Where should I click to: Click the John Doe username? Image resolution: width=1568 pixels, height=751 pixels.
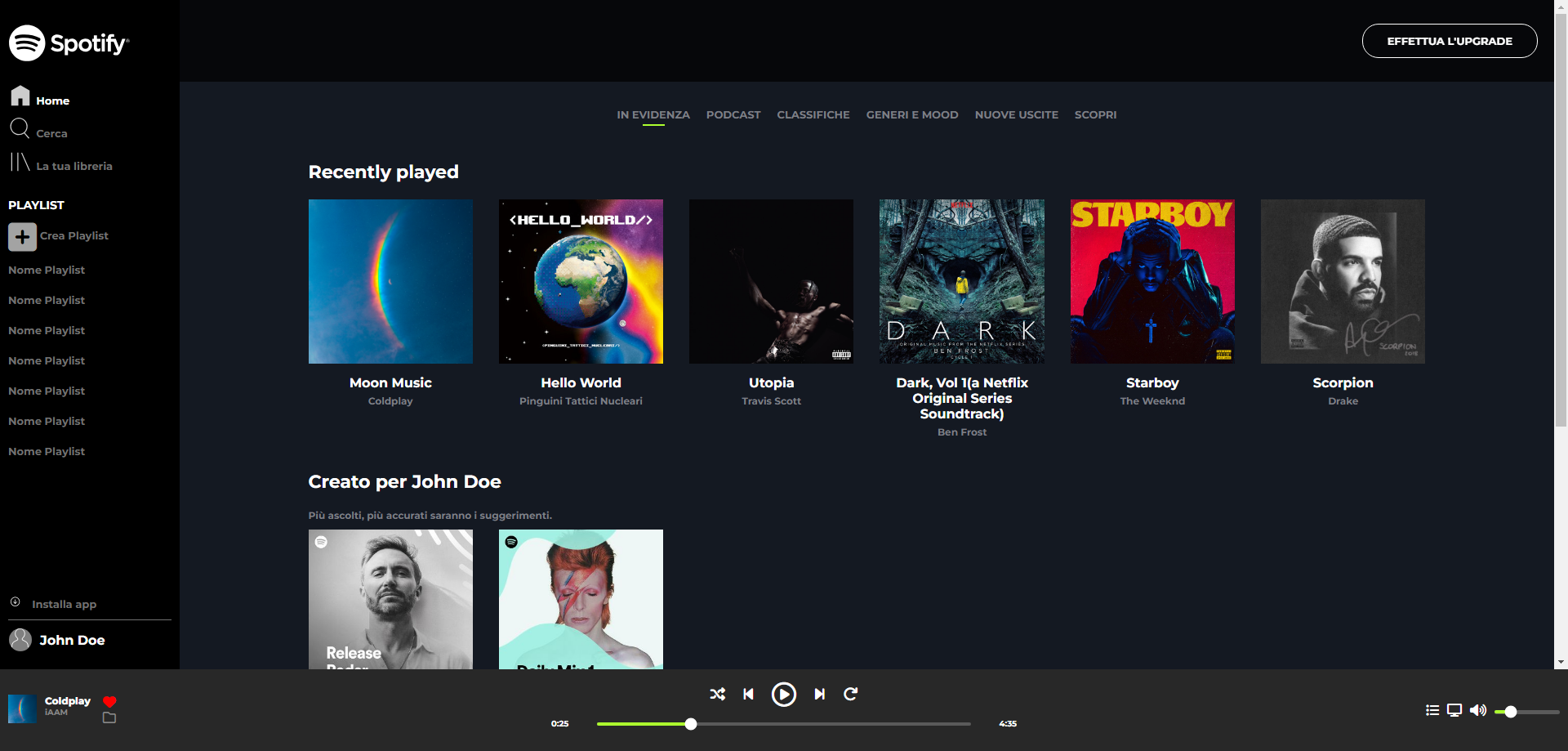point(72,640)
